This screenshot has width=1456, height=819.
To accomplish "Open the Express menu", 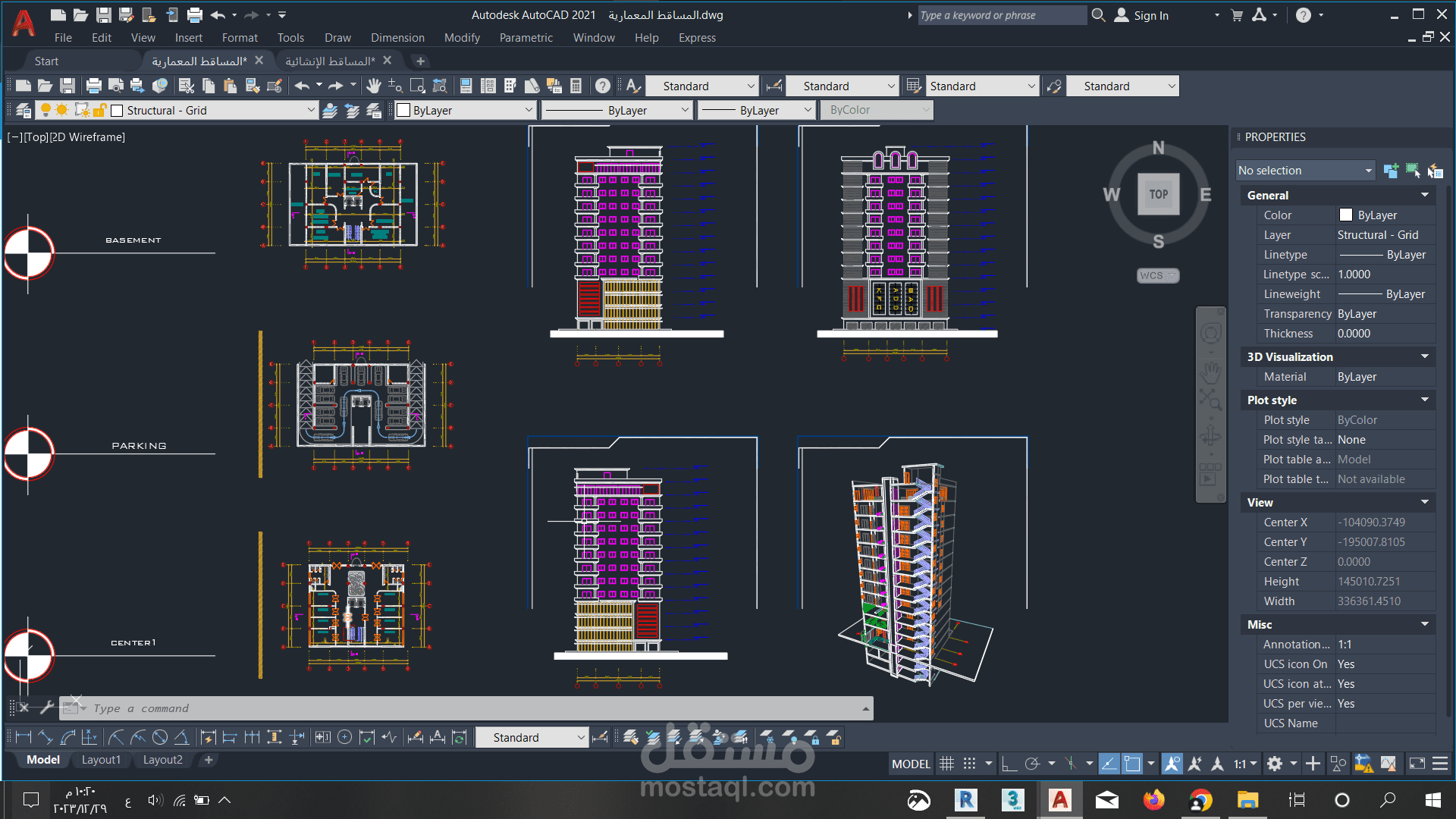I will (697, 38).
